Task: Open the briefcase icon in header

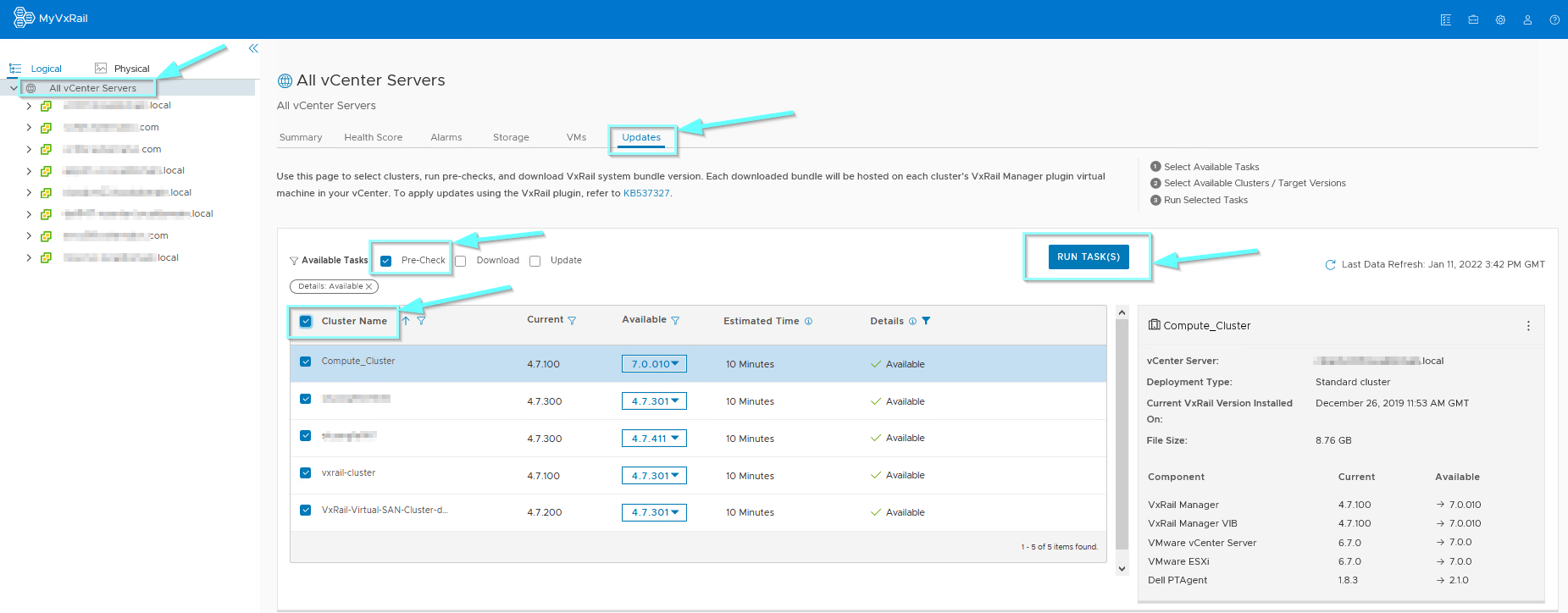Action: click(x=1473, y=19)
